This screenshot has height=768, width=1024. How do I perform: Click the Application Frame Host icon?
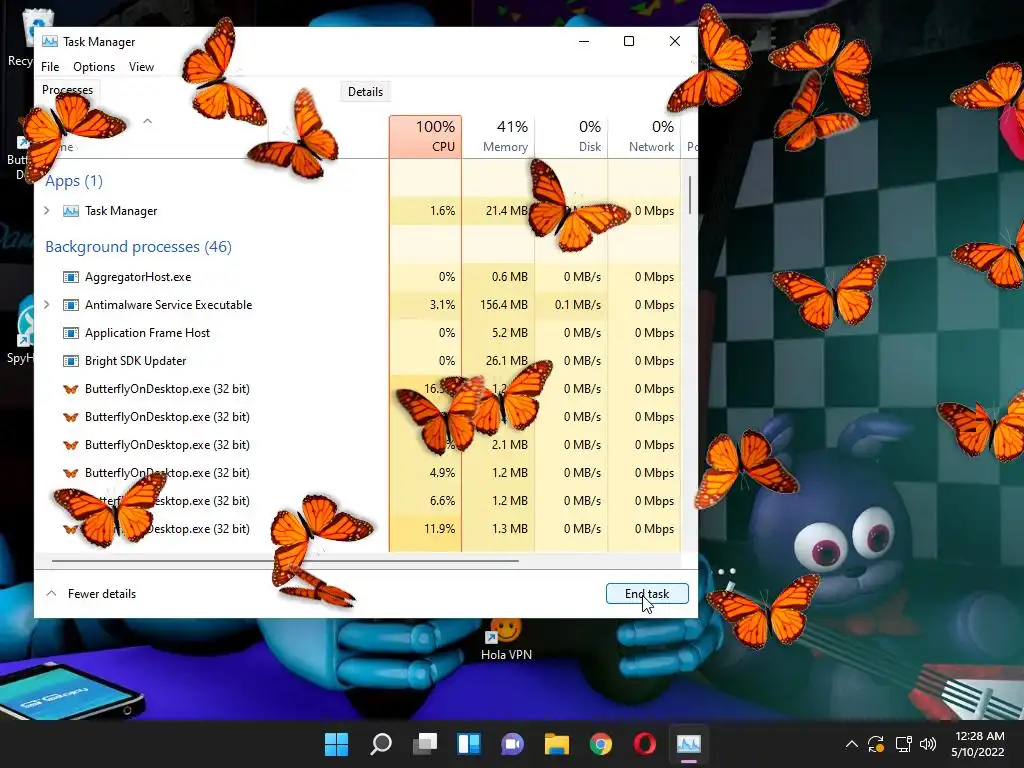(71, 333)
